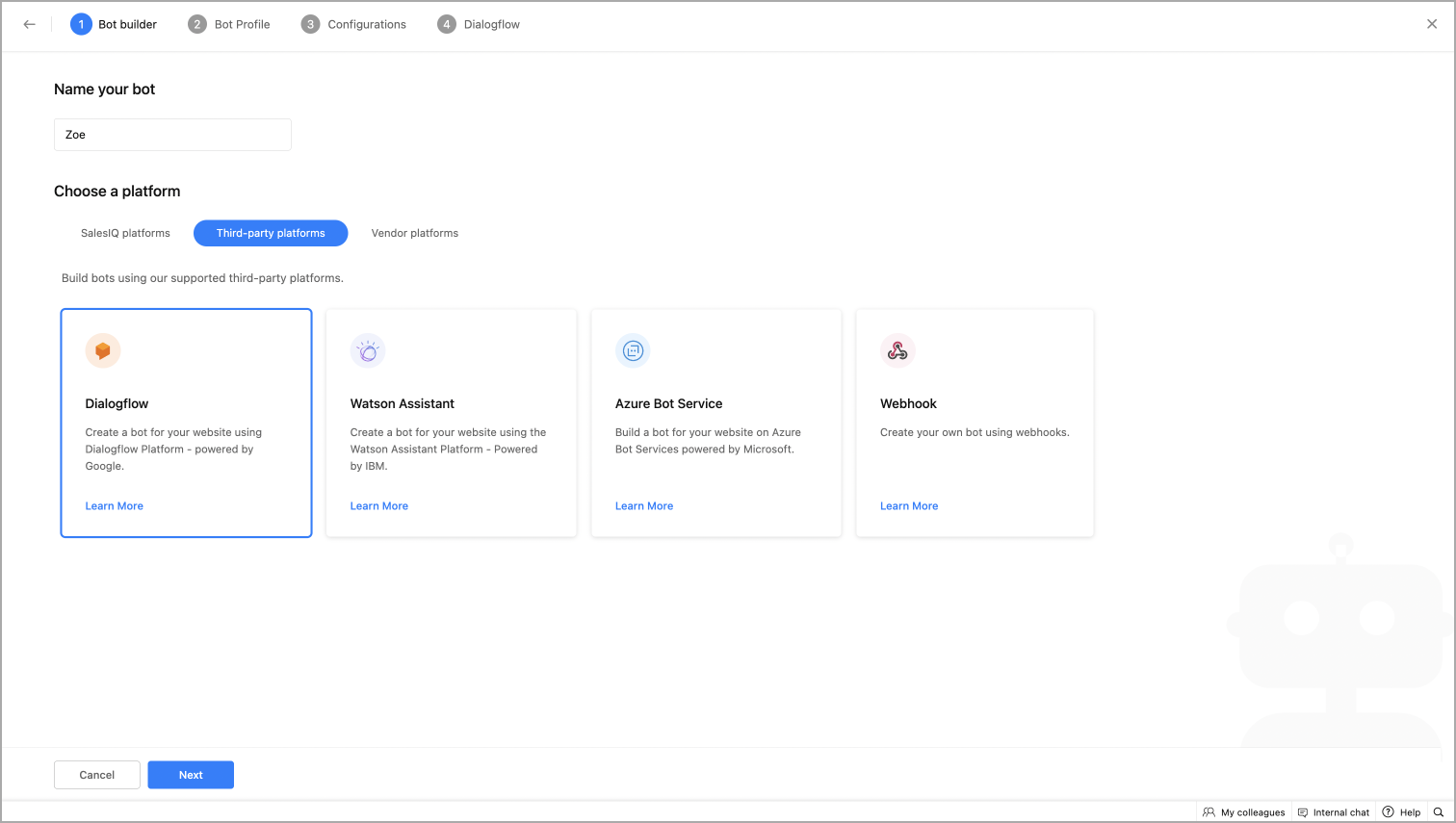Click the Azure description mentioning Microsoft
This screenshot has height=823, width=1456.
708,441
